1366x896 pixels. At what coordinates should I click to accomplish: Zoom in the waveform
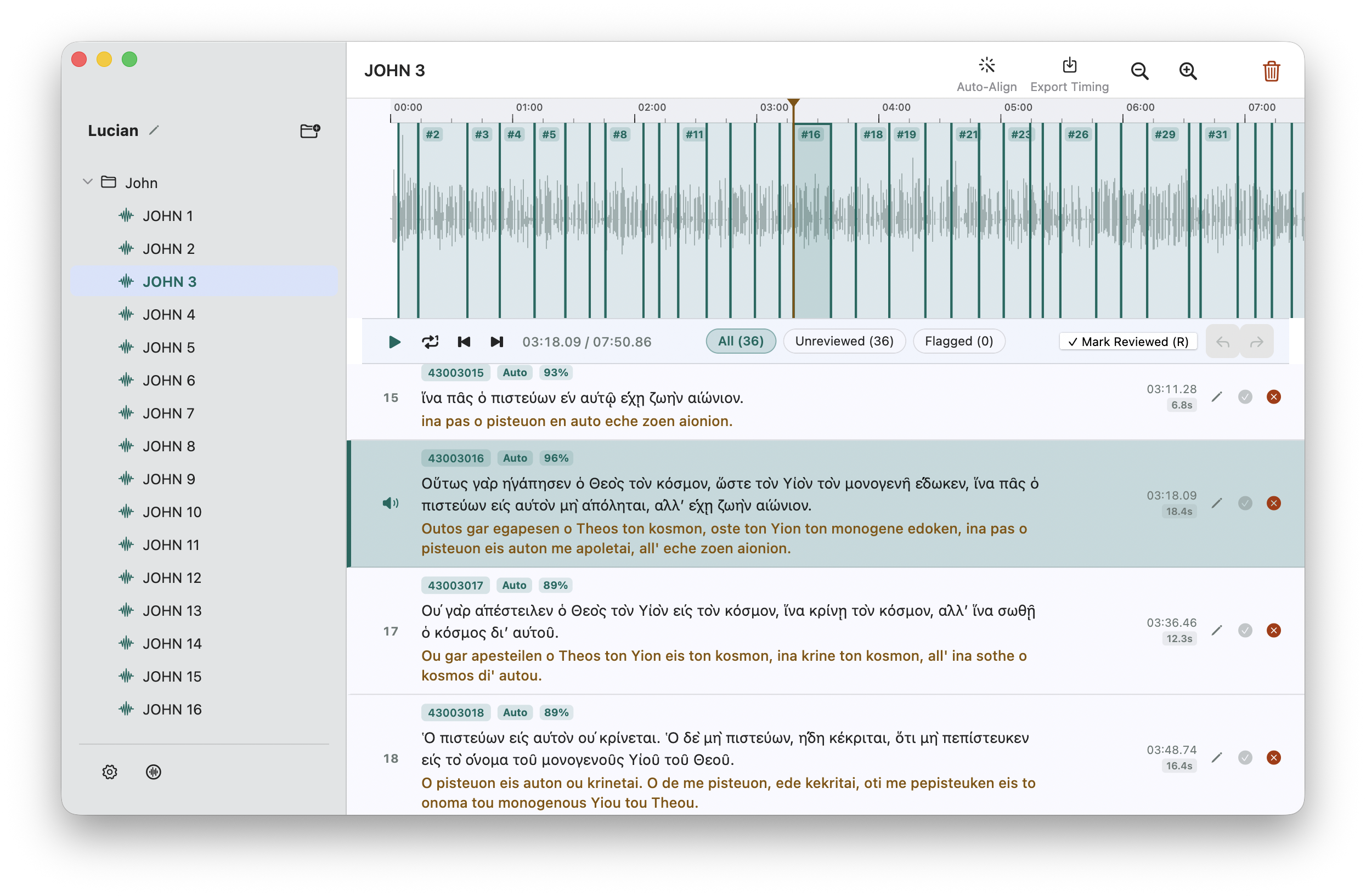tap(1188, 71)
